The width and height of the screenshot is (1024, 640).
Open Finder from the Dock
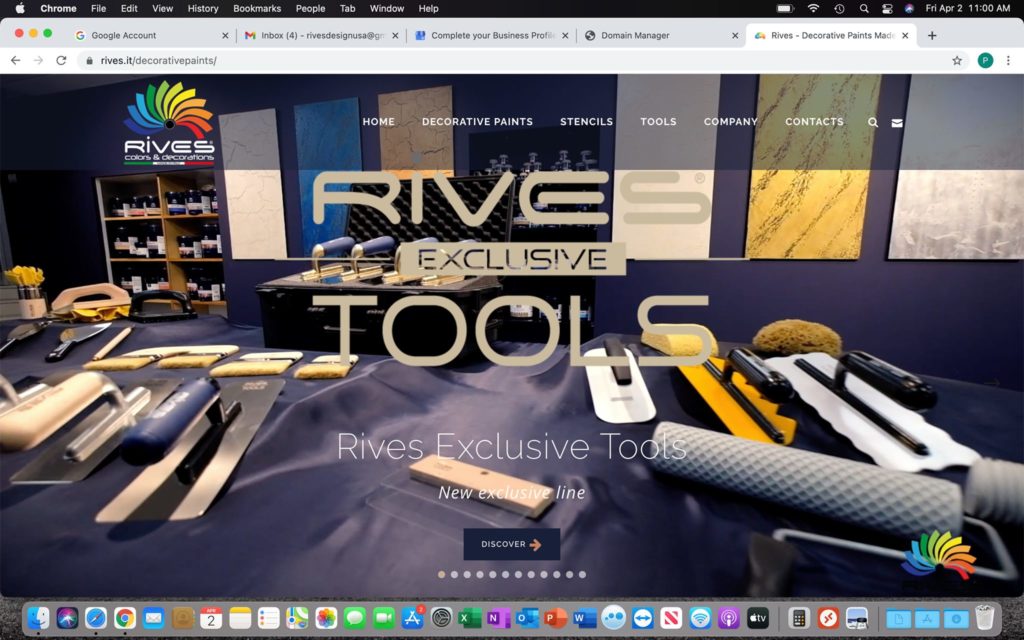coord(39,617)
